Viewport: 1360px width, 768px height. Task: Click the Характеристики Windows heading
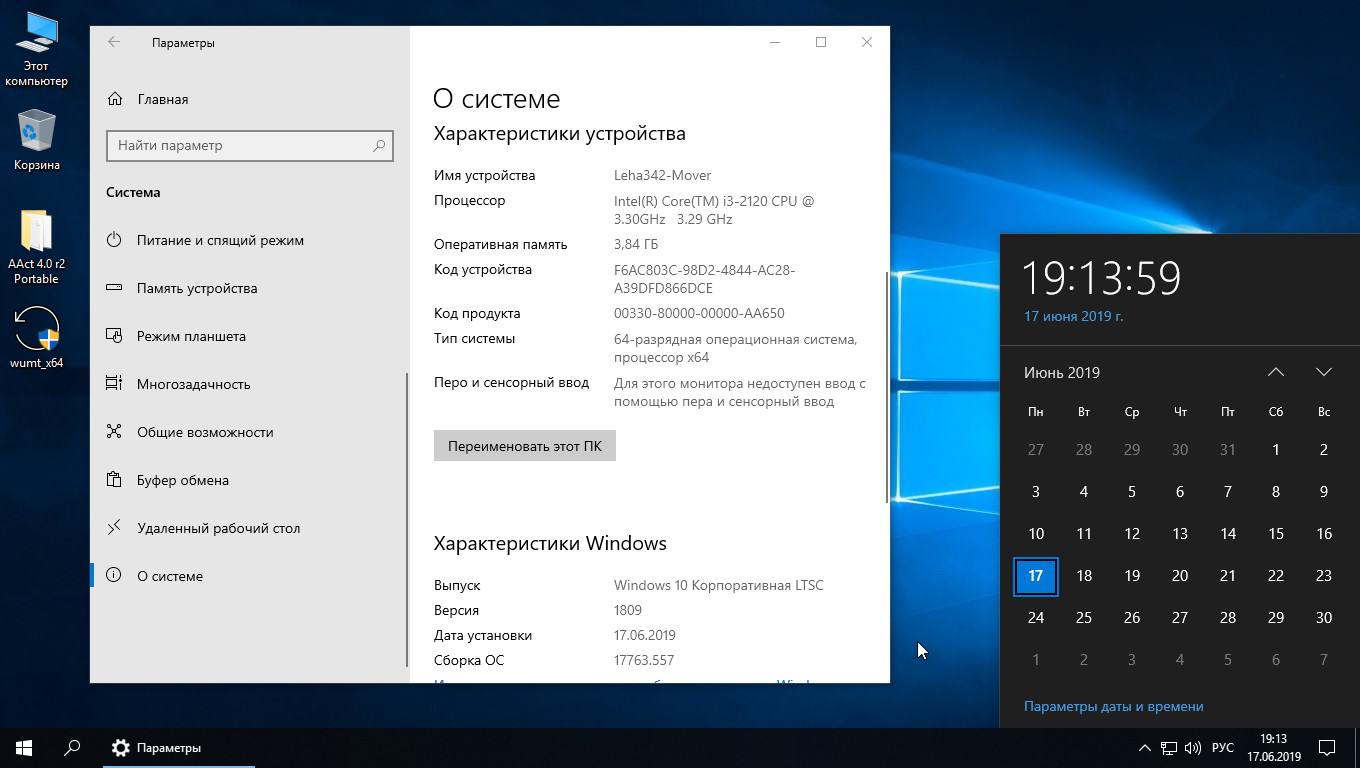point(550,543)
